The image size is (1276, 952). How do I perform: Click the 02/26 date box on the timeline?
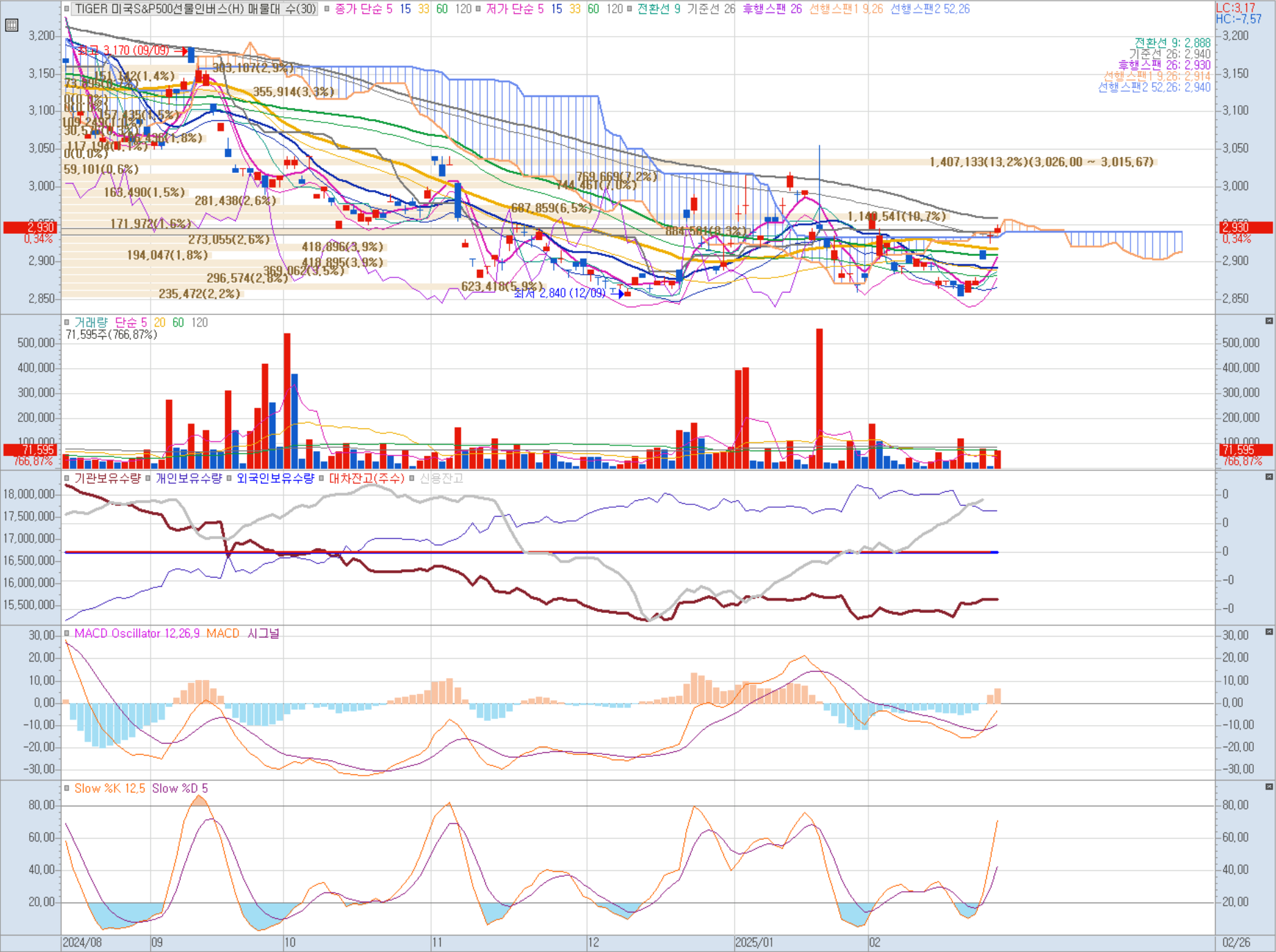(x=1237, y=942)
